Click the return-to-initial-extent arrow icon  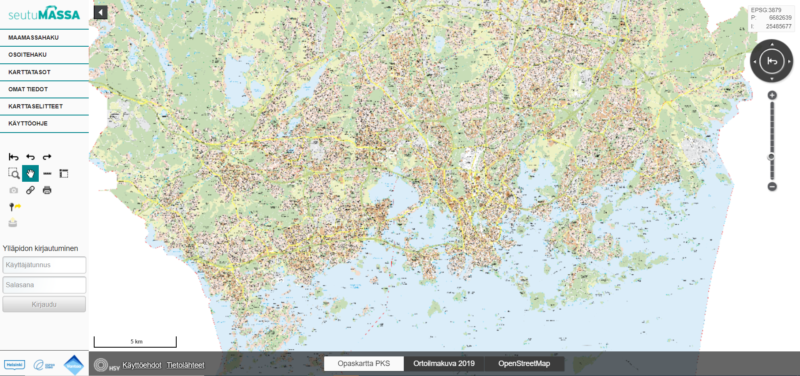pos(14,157)
